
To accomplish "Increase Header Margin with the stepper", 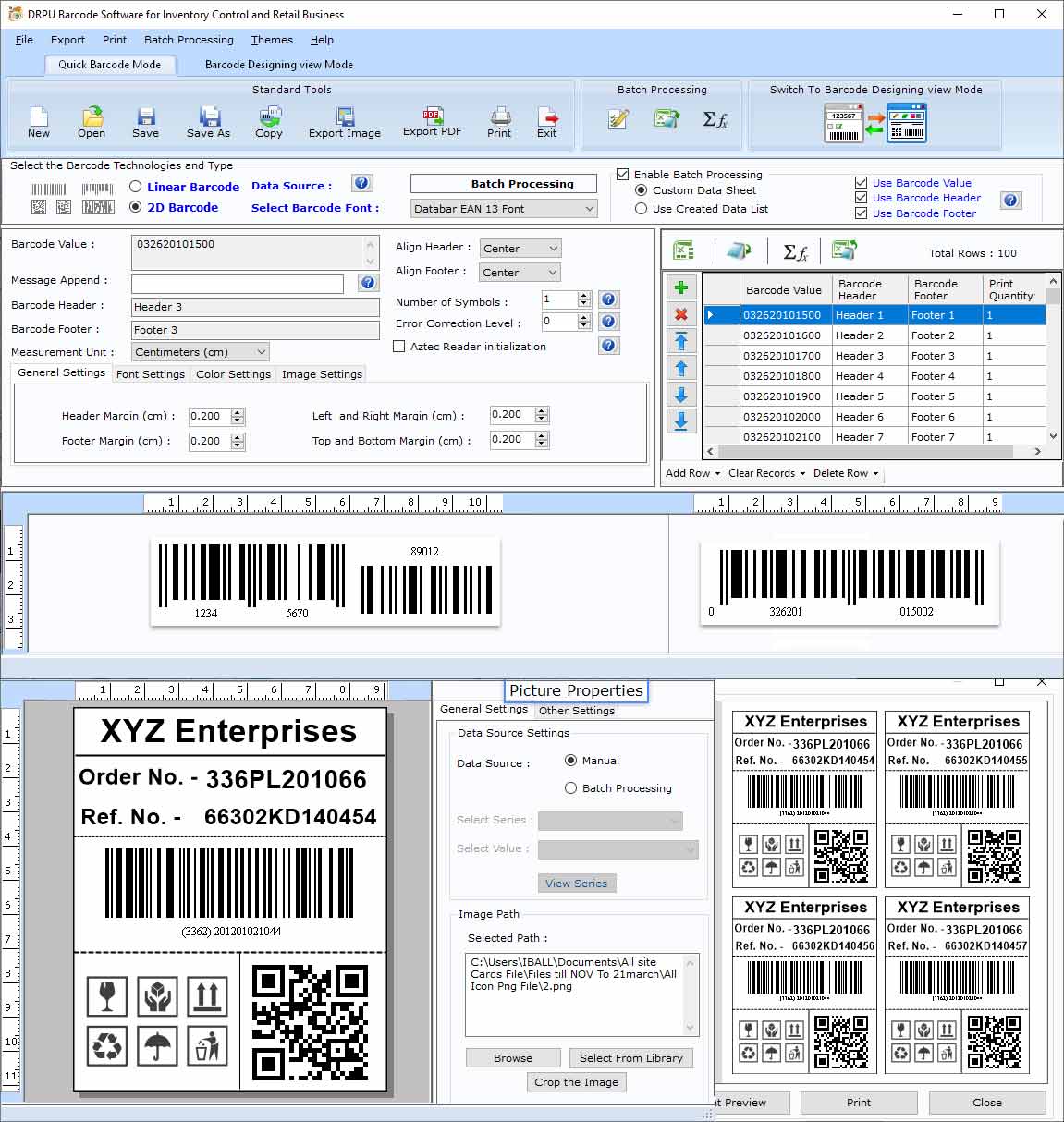I will pyautogui.click(x=238, y=412).
